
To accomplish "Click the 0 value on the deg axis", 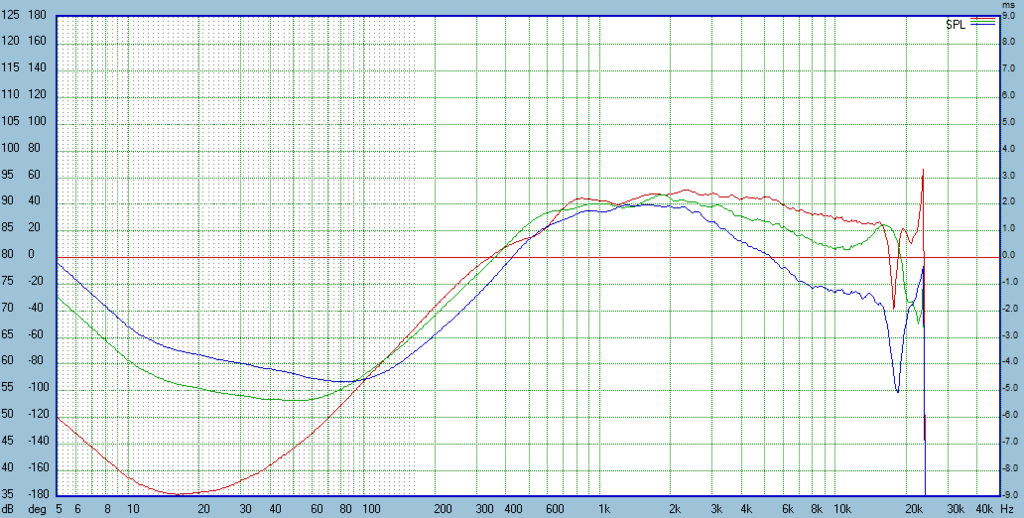I will click(x=32, y=255).
